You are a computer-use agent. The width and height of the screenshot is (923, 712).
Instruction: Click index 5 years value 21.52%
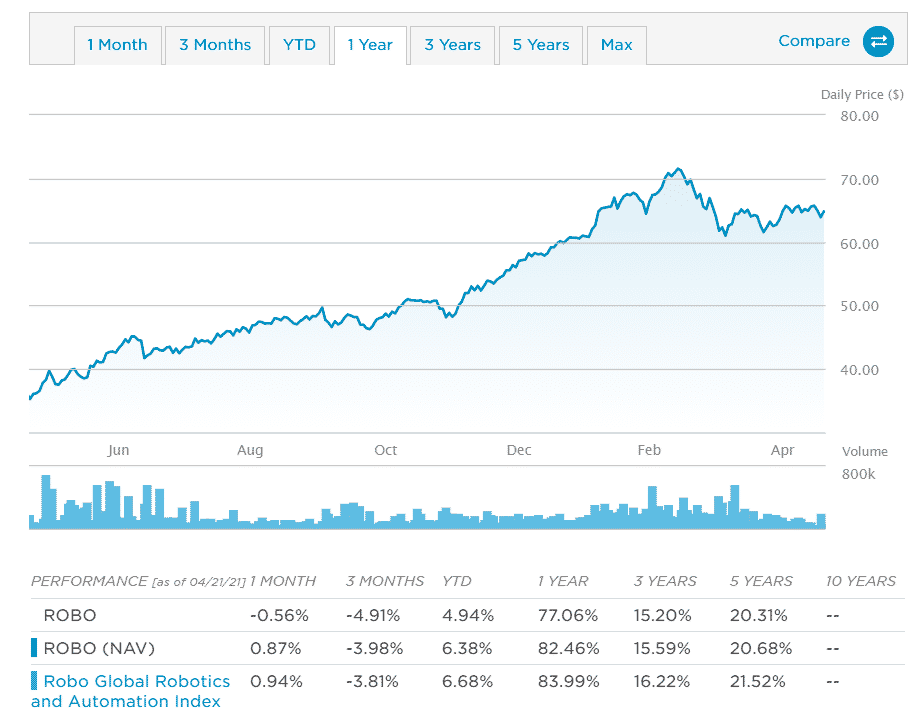(758, 681)
